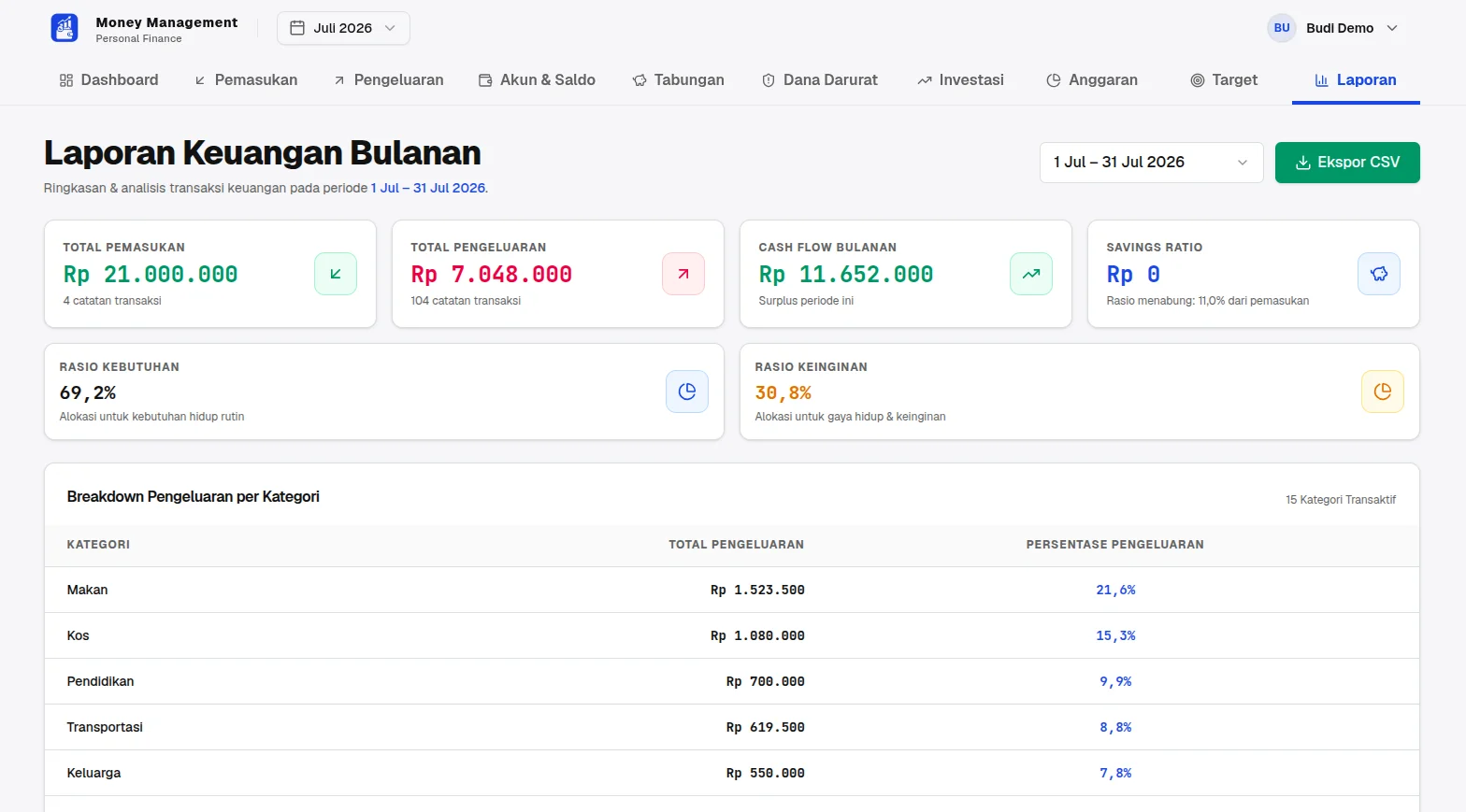Open the Juli 2026 month selector
Screen dimensions: 1466x812
[343, 28]
